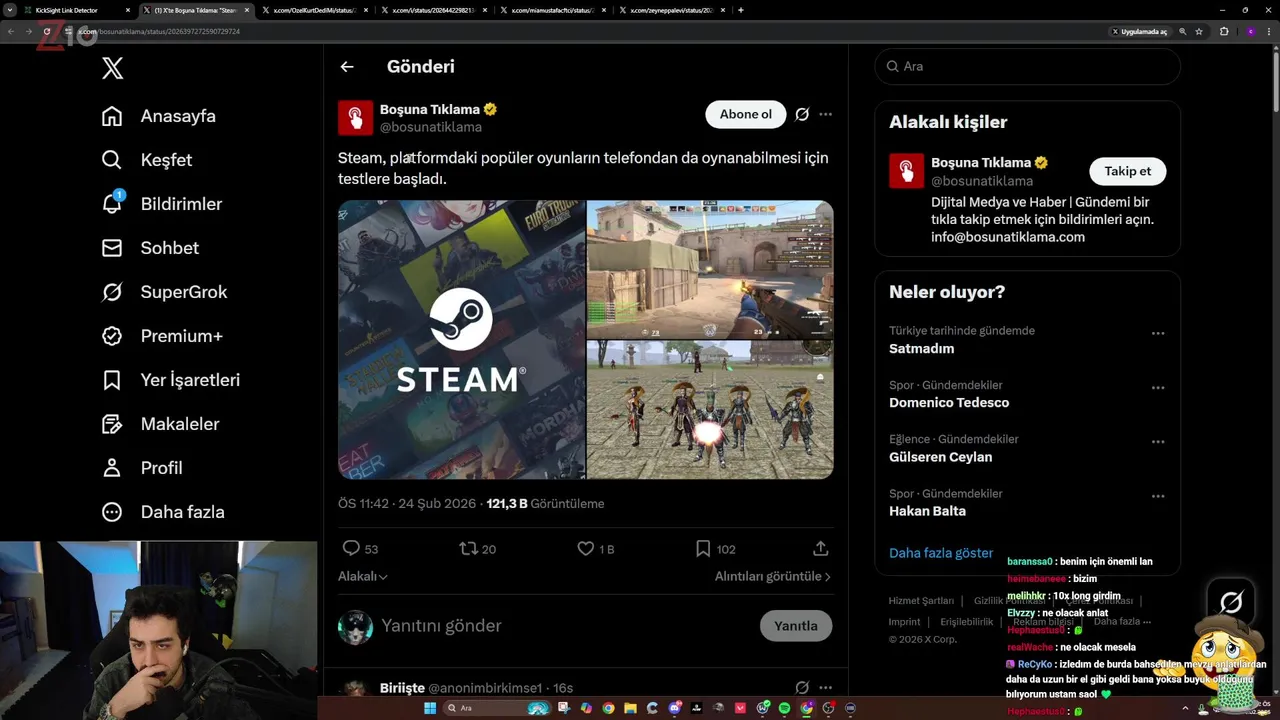Image resolution: width=1280 pixels, height=720 pixels.
Task: Go back with the Gönderi arrow
Action: click(347, 67)
